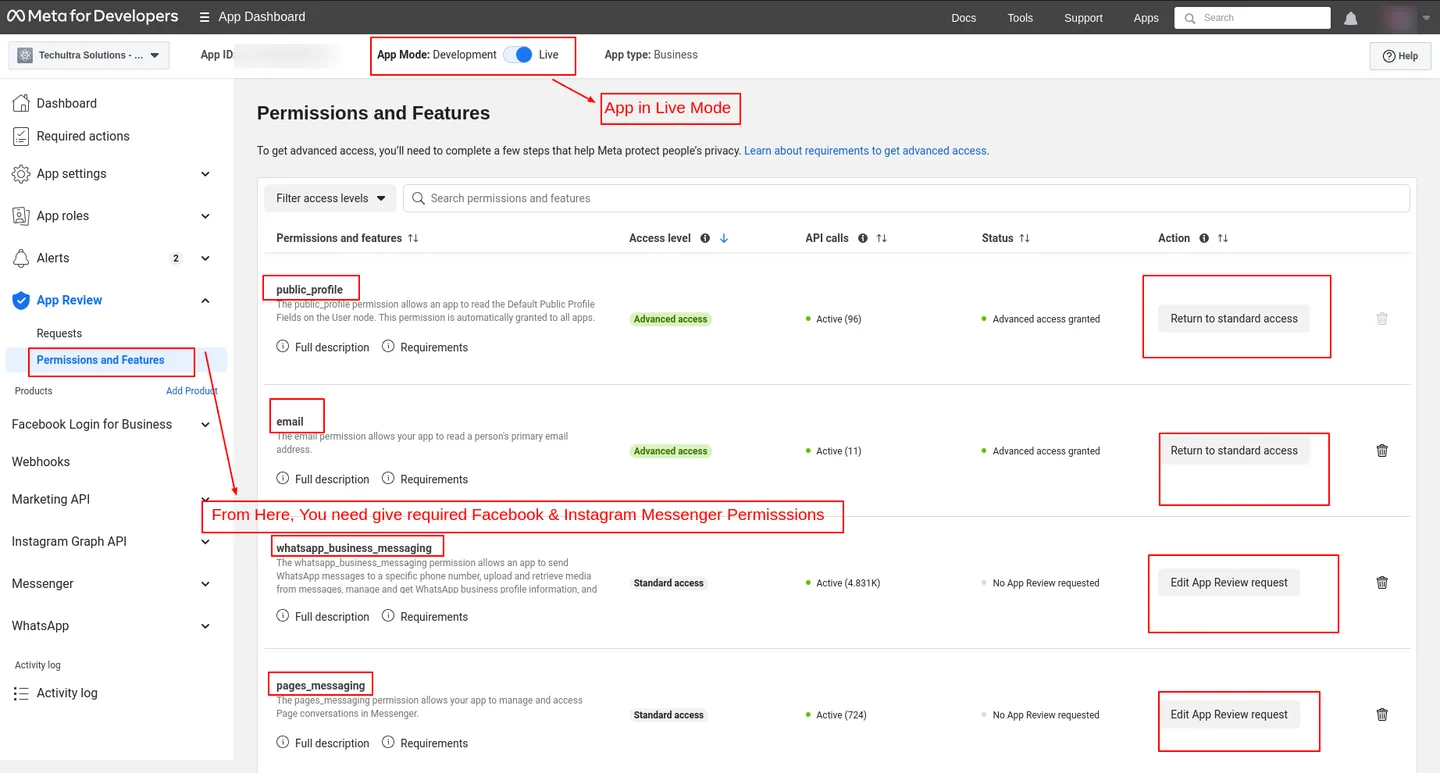Open Apps in top navigation
This screenshot has height=773, width=1440.
coord(1146,18)
